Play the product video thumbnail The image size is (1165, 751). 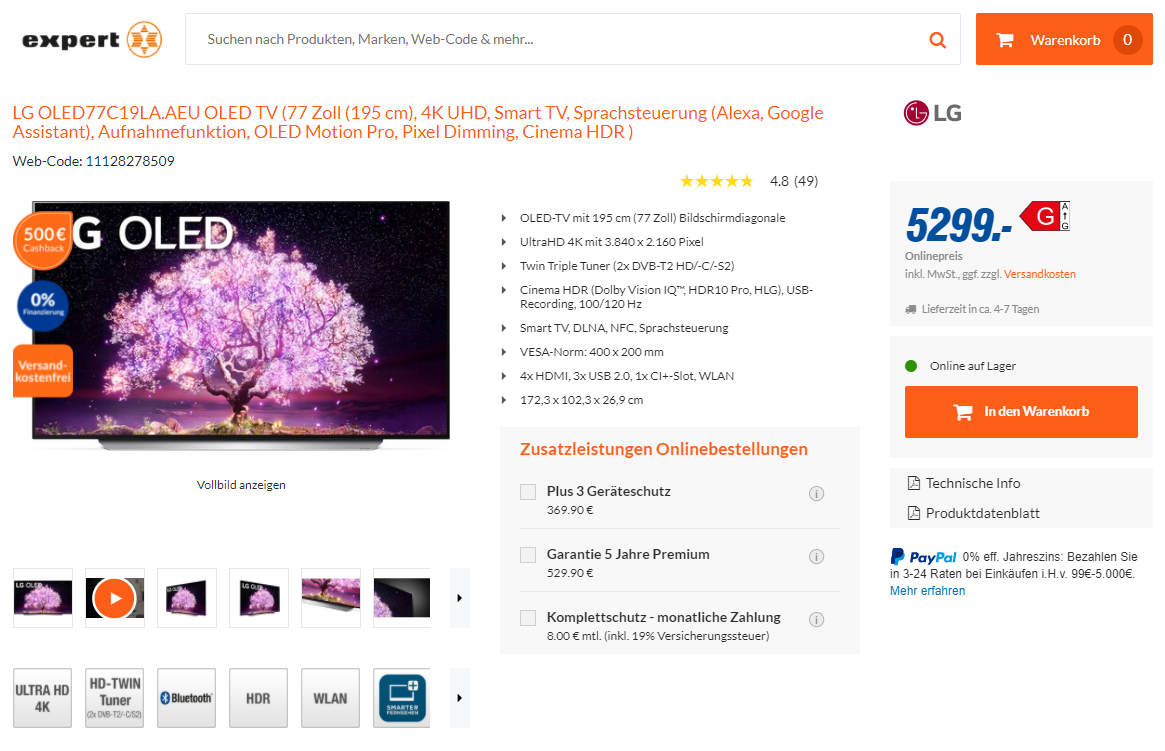tap(114, 598)
